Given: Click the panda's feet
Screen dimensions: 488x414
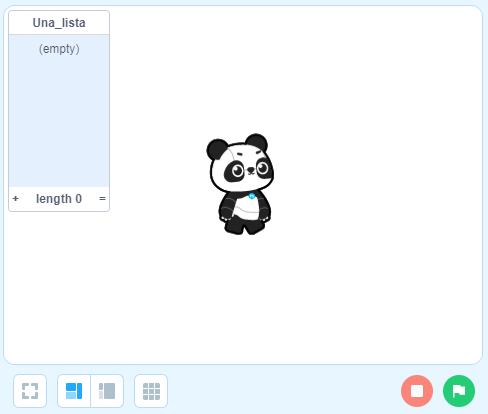Looking at the screenshot, I should (244, 227).
